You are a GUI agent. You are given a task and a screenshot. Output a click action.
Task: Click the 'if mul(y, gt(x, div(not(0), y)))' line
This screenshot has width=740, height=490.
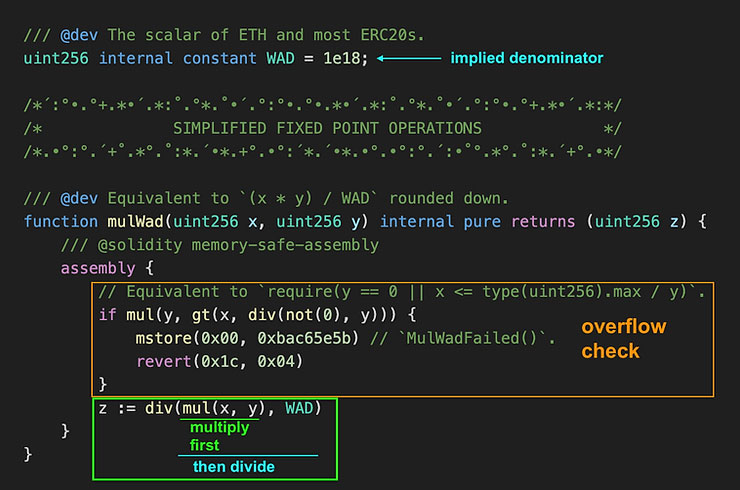point(257,315)
